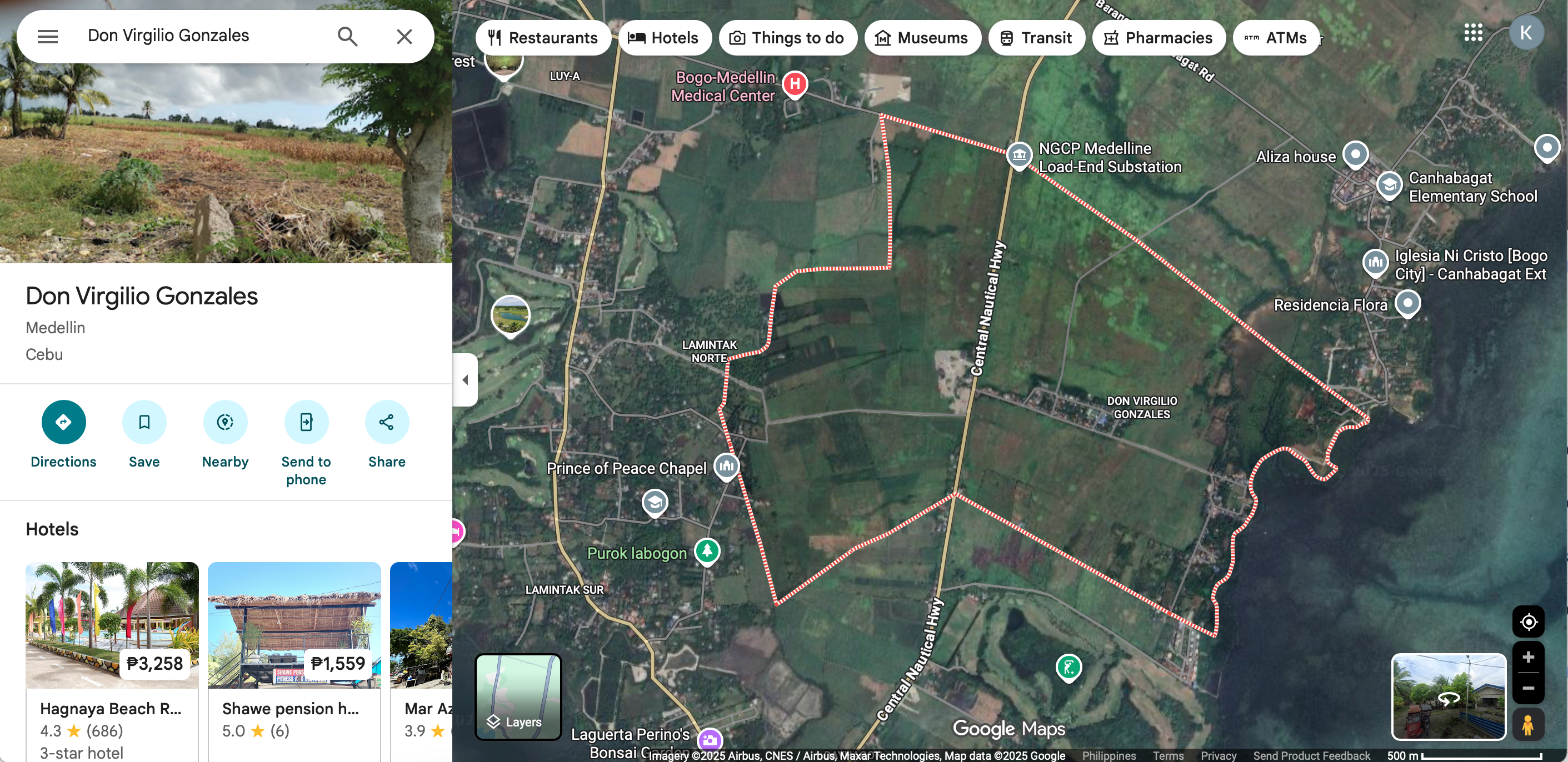Zoom out on the map
Image resolution: width=1568 pixels, height=762 pixels.
1529,688
